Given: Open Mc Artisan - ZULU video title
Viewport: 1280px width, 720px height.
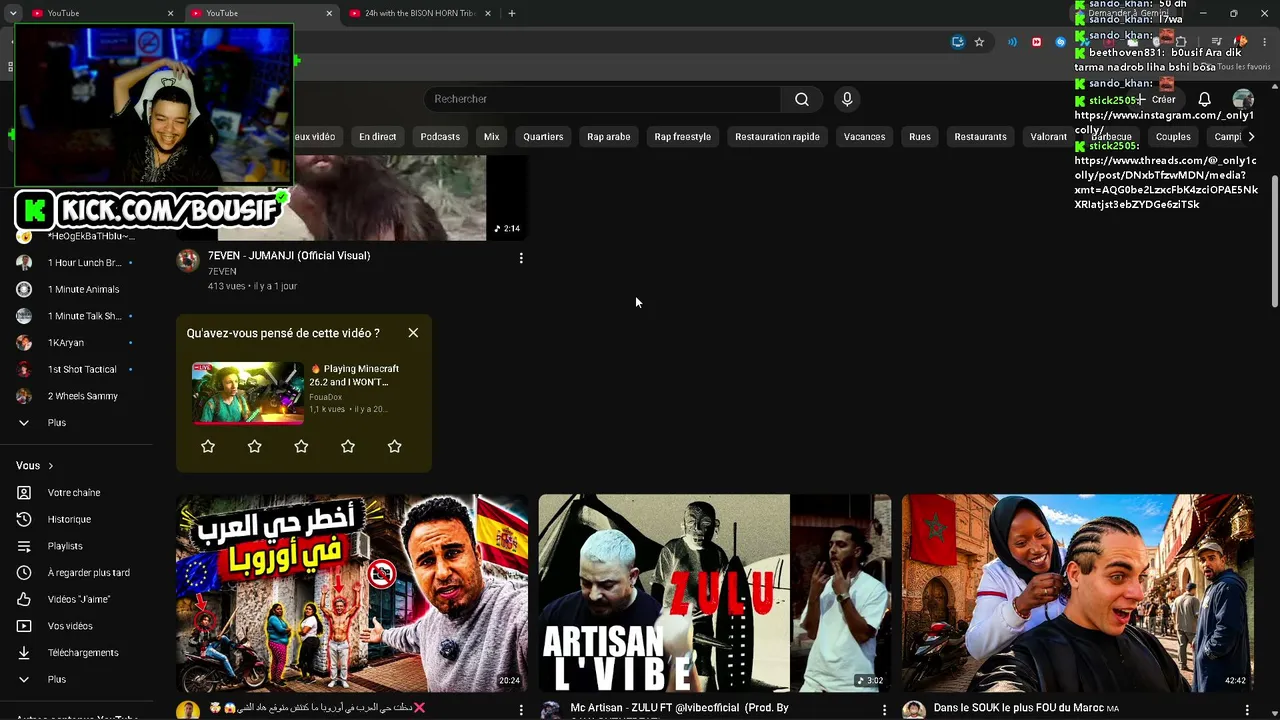Looking at the screenshot, I should click(680, 708).
